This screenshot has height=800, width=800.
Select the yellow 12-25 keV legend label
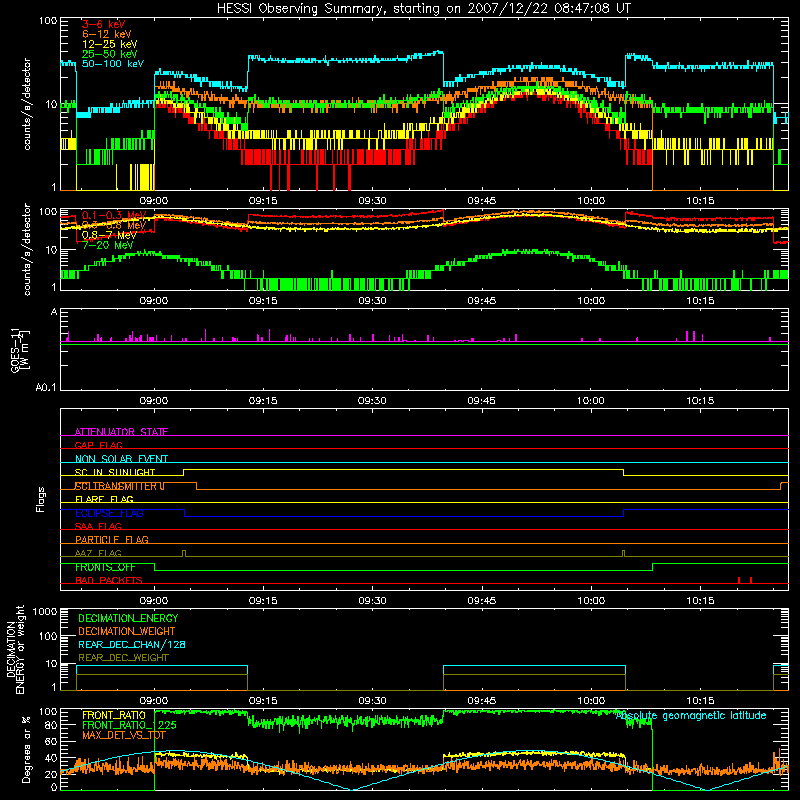tap(110, 44)
